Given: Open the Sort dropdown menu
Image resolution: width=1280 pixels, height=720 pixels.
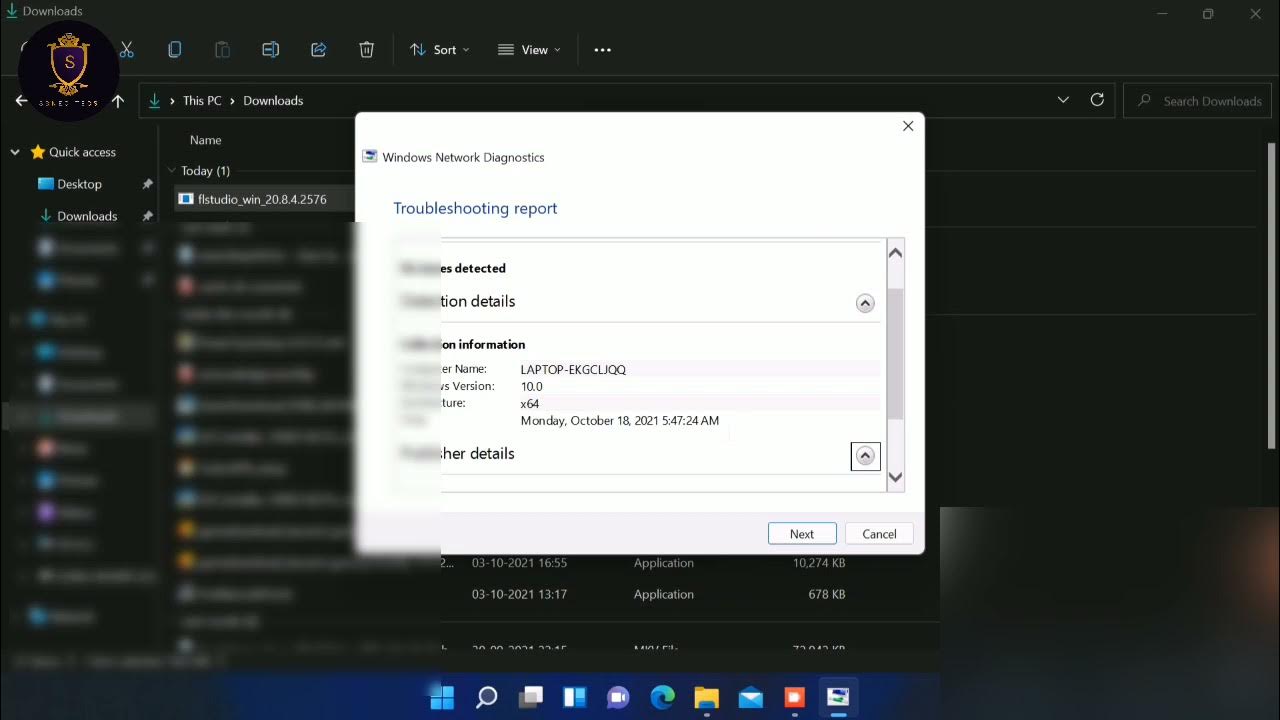Looking at the screenshot, I should pos(439,49).
